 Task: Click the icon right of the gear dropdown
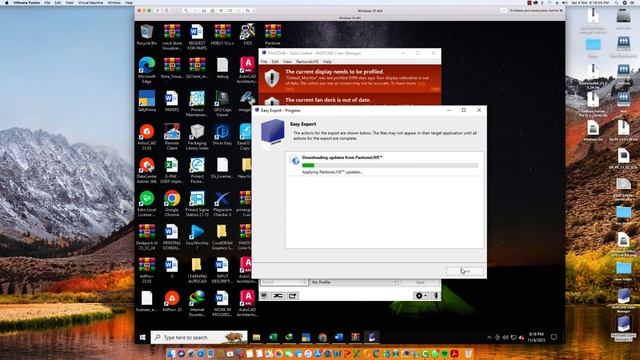(x=436, y=296)
